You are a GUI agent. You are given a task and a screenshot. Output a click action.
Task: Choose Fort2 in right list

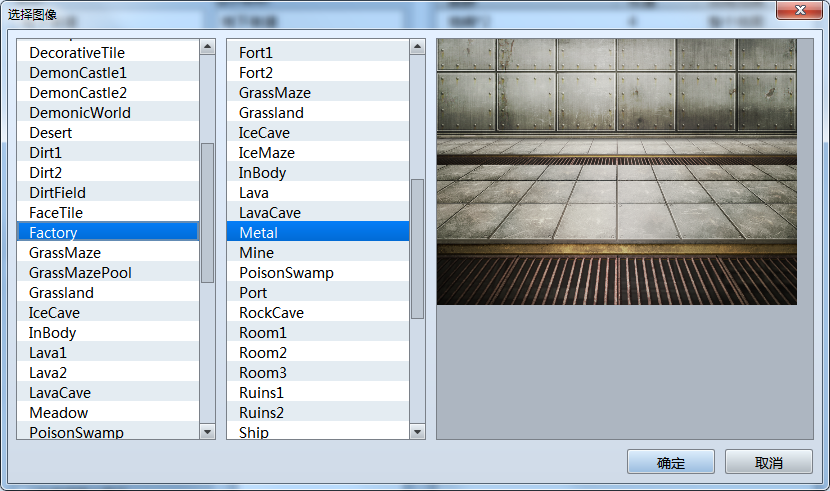(x=318, y=72)
